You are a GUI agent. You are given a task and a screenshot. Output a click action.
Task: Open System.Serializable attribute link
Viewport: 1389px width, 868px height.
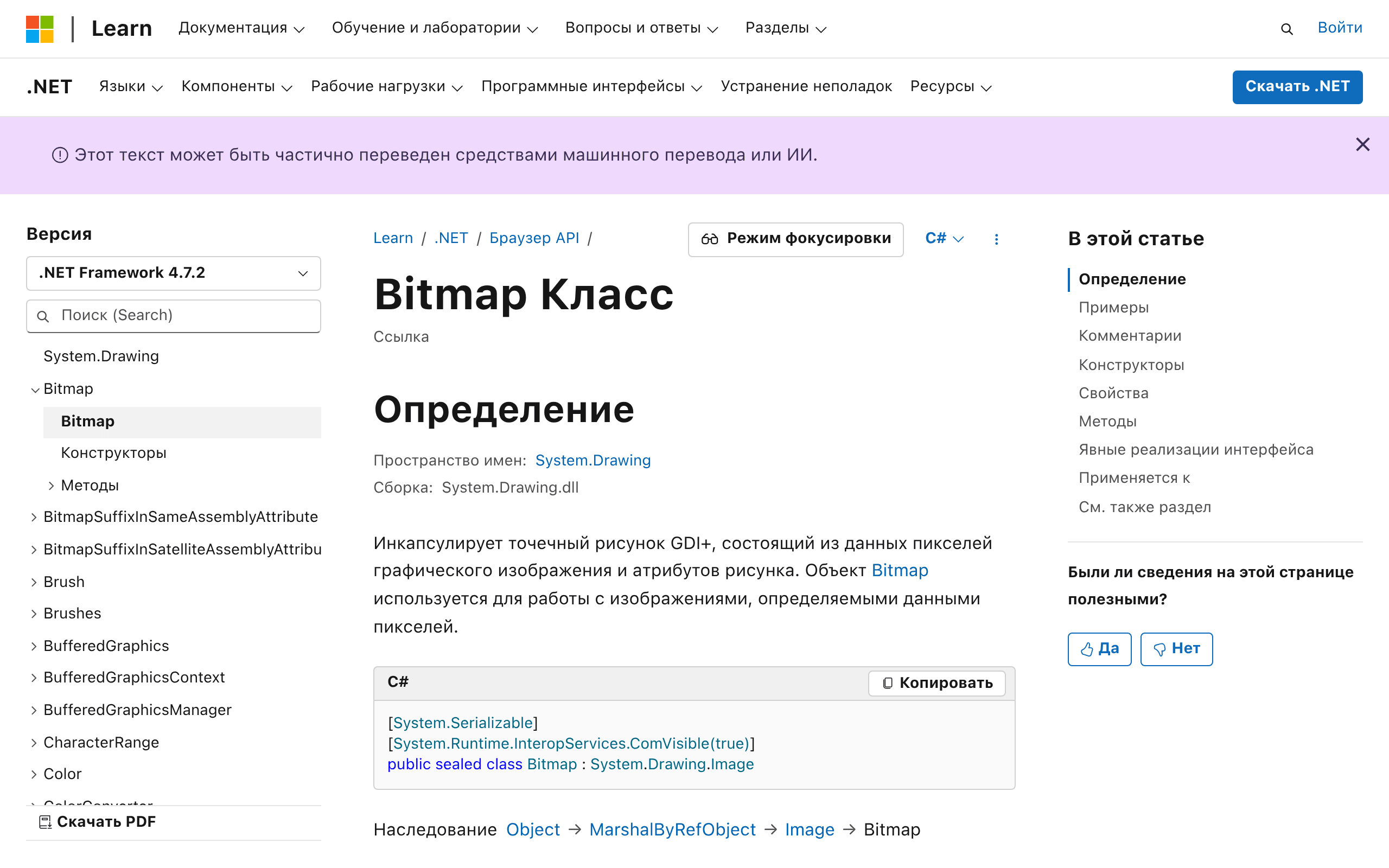[x=463, y=723]
